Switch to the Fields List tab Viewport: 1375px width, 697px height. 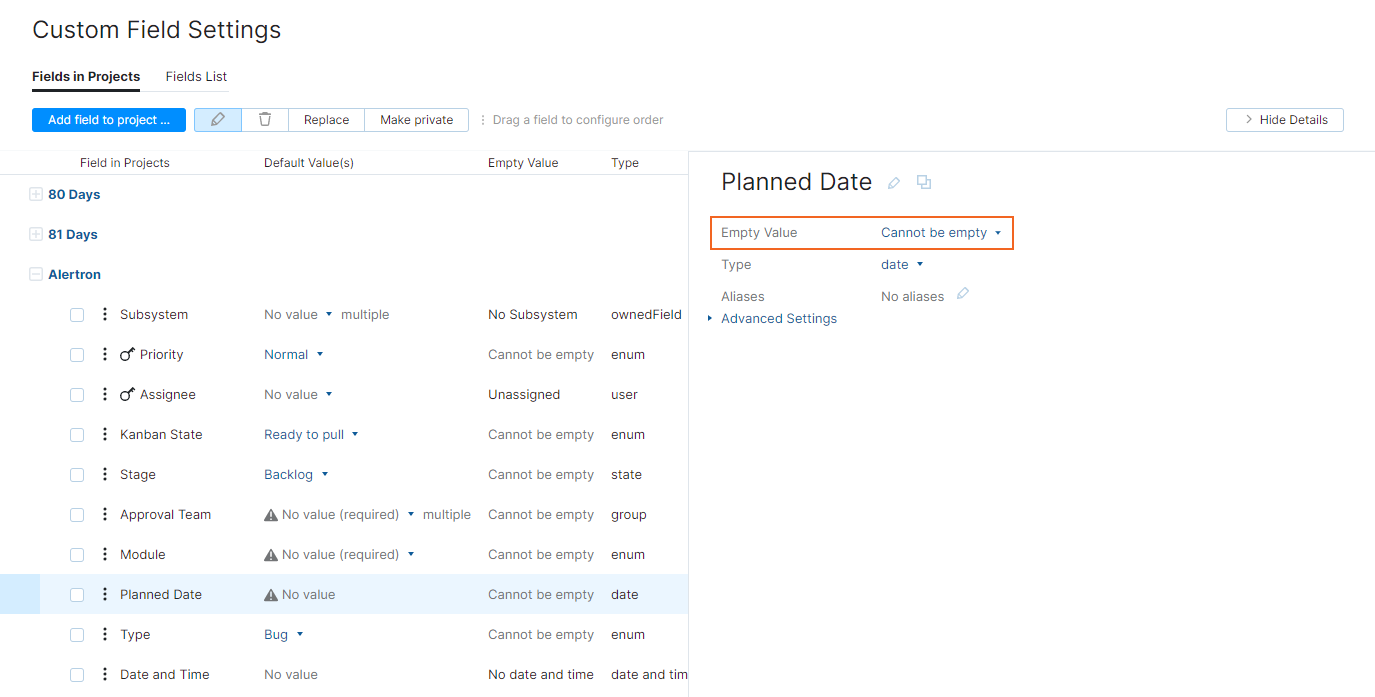196,77
